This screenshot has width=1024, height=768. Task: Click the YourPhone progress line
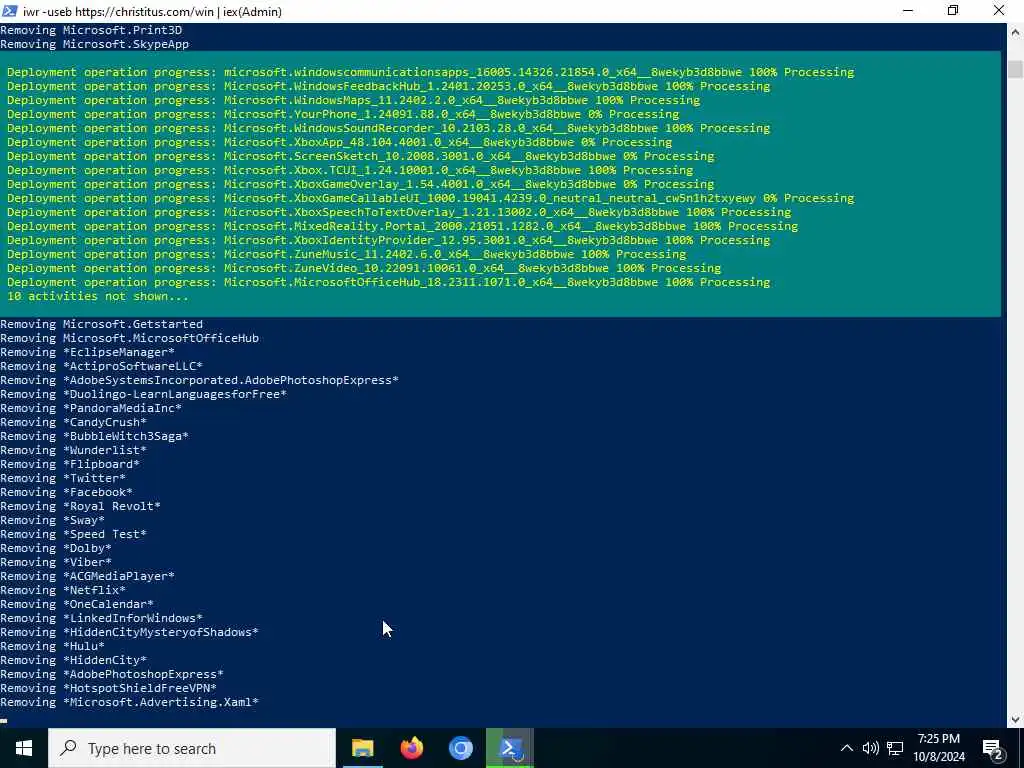click(343, 114)
